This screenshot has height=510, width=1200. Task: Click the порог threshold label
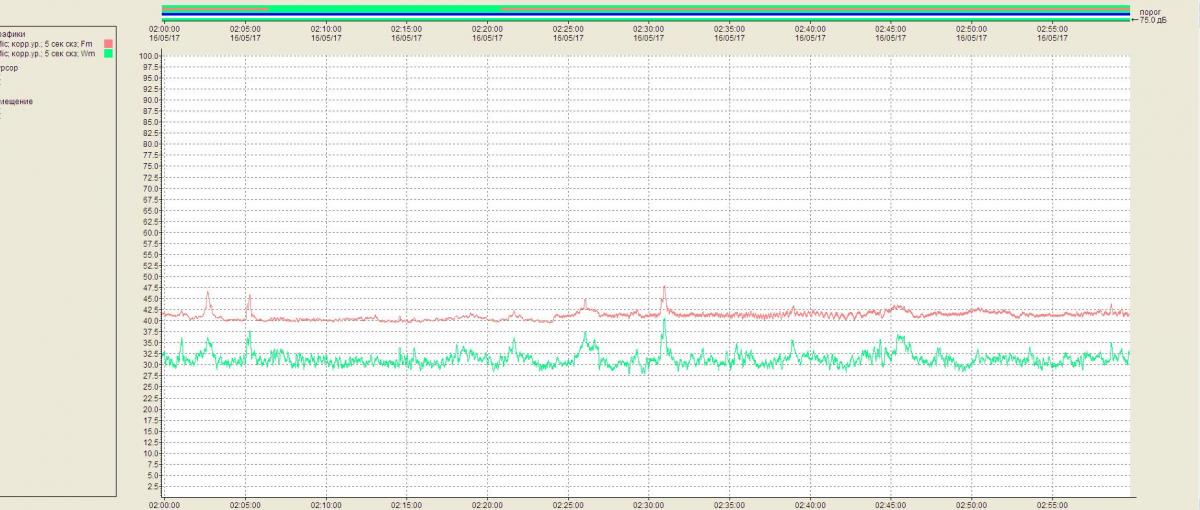1148,11
